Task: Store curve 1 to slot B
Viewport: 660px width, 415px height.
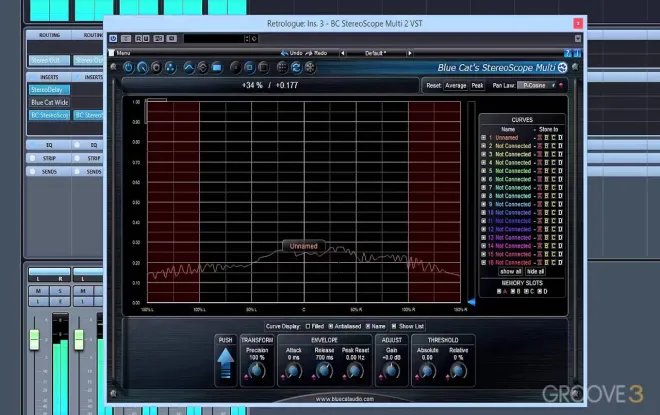Action: 546,138
